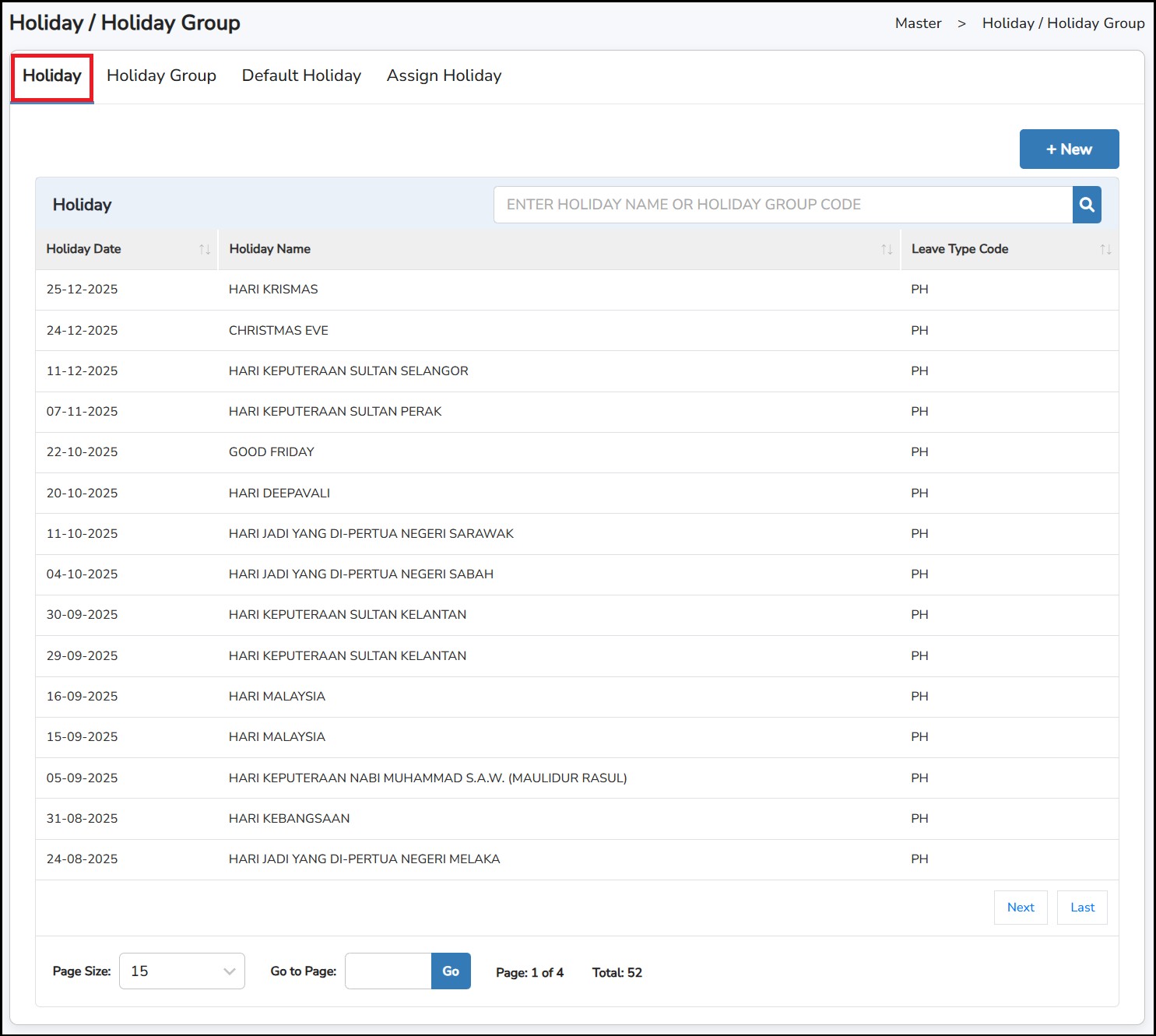This screenshot has width=1156, height=1036.
Task: Select the HARI KRISMAS row
Action: click(273, 290)
